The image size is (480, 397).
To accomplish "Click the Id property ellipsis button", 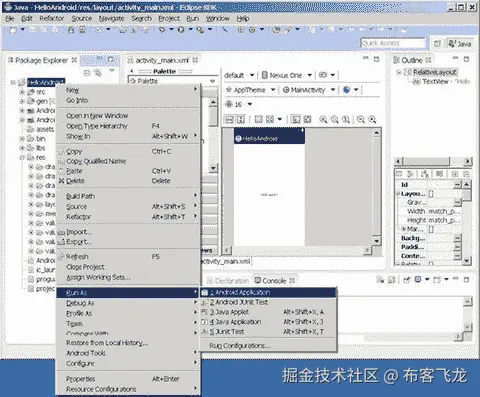I will coord(457,184).
